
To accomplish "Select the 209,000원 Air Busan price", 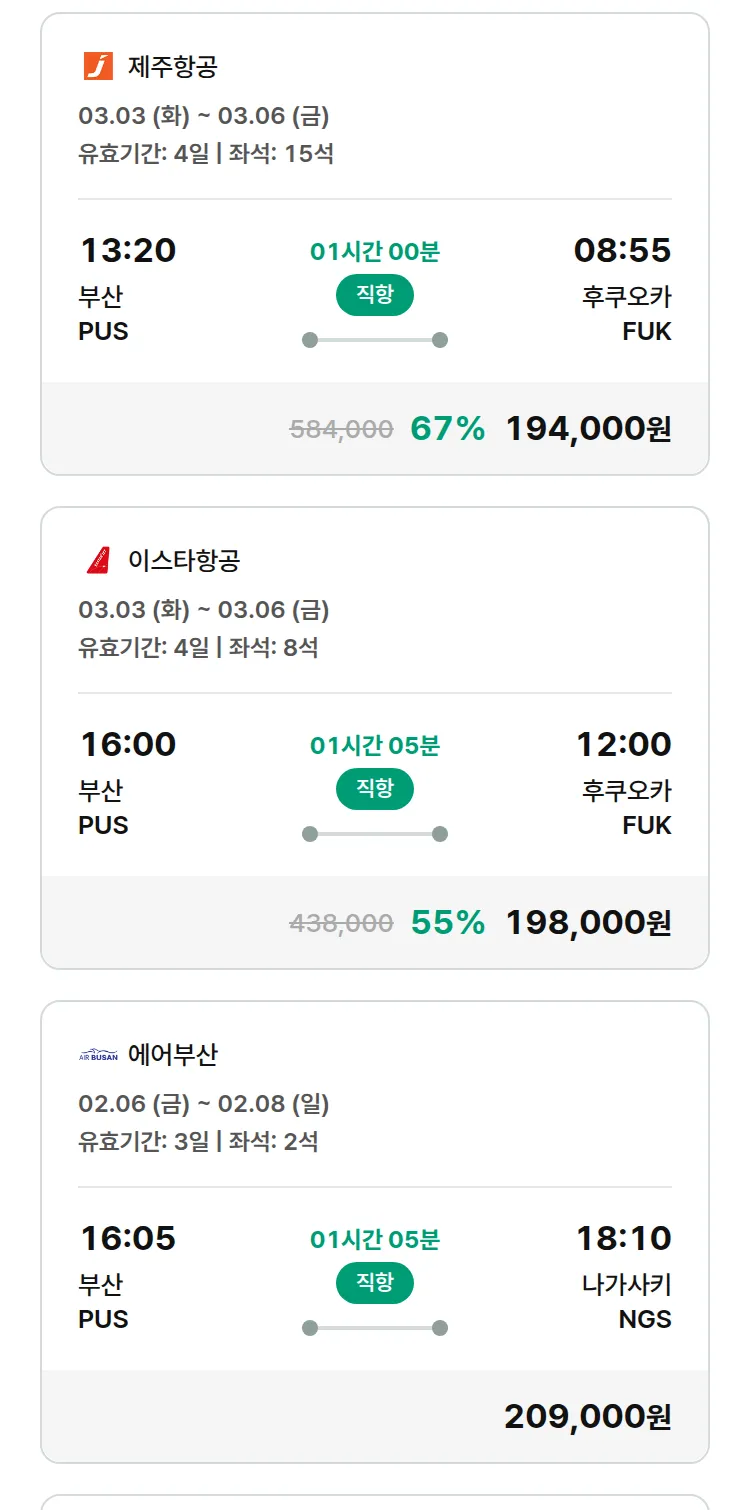I will click(x=588, y=1417).
